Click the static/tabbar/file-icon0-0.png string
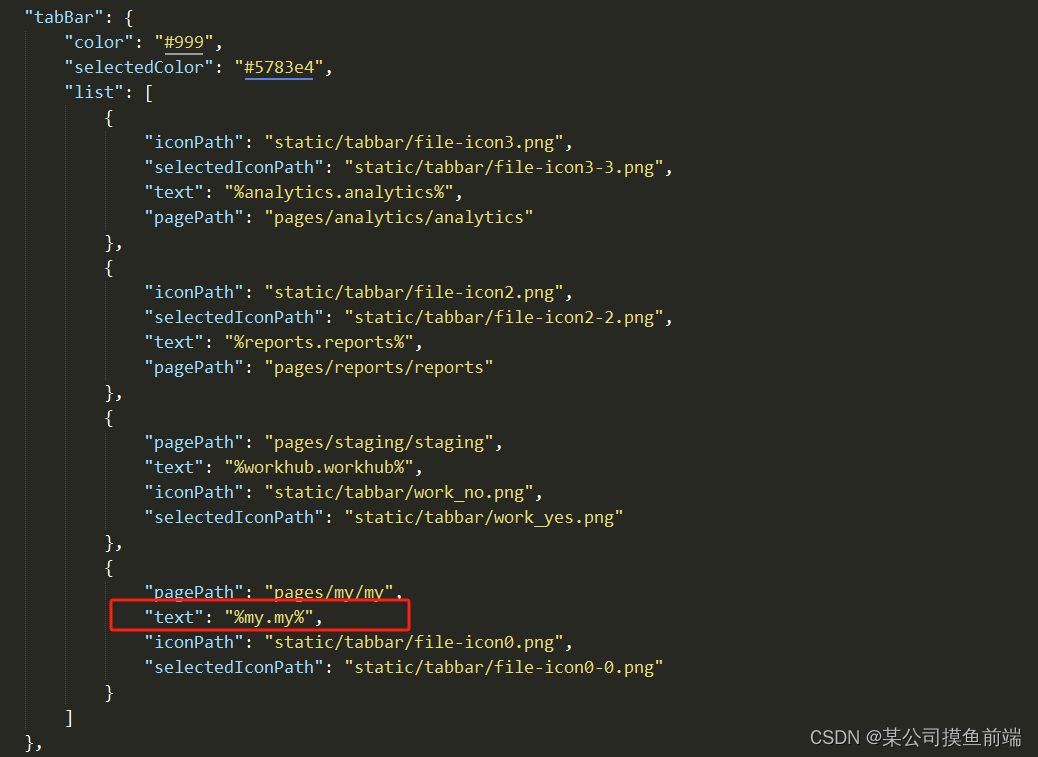The height and width of the screenshot is (757, 1038). point(504,668)
